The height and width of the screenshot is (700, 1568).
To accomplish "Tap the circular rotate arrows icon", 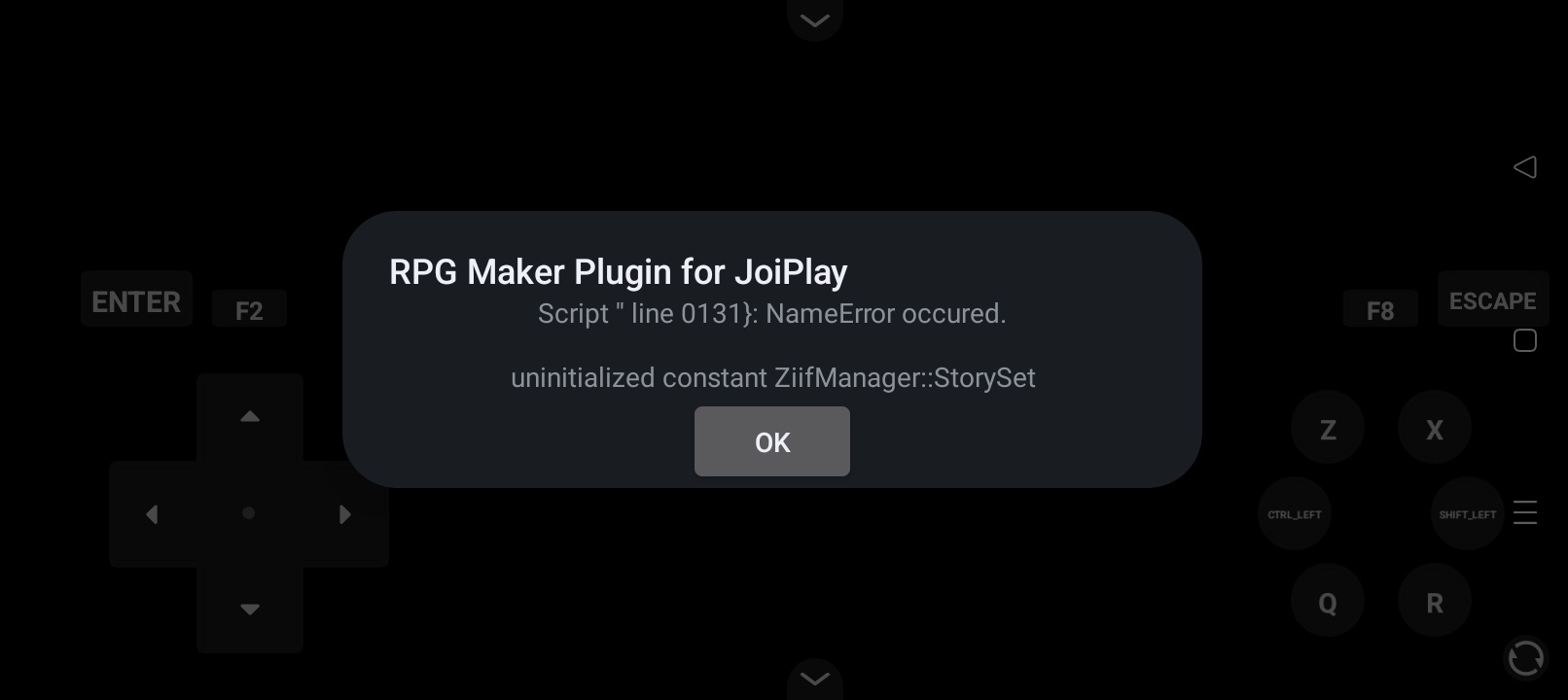I will tap(1525, 658).
